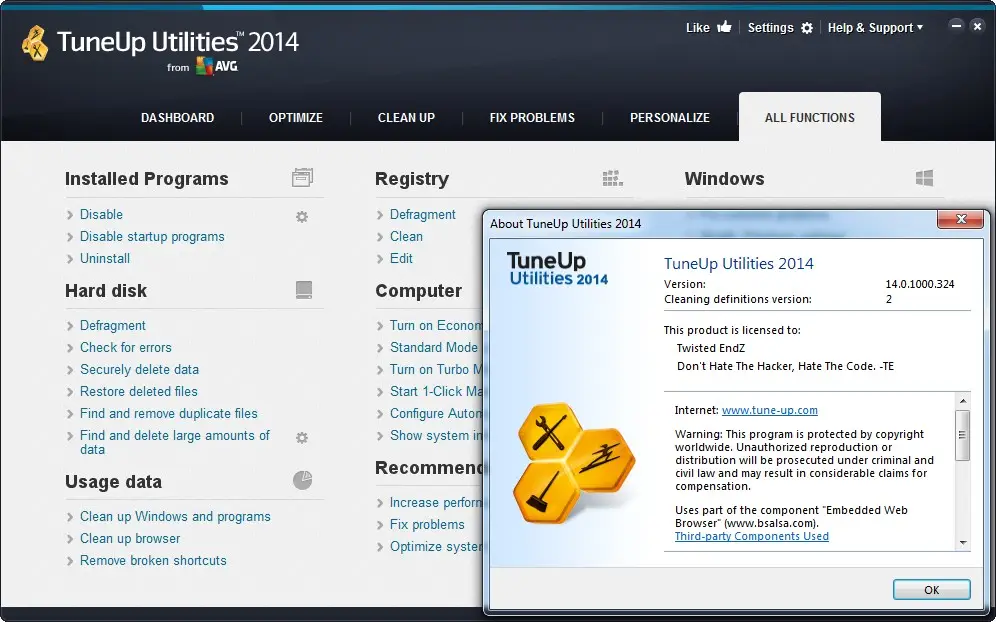Screen dimensions: 996x622
Task: Click version number 14.0.1000.324
Action: pyautogui.click(x=920, y=284)
